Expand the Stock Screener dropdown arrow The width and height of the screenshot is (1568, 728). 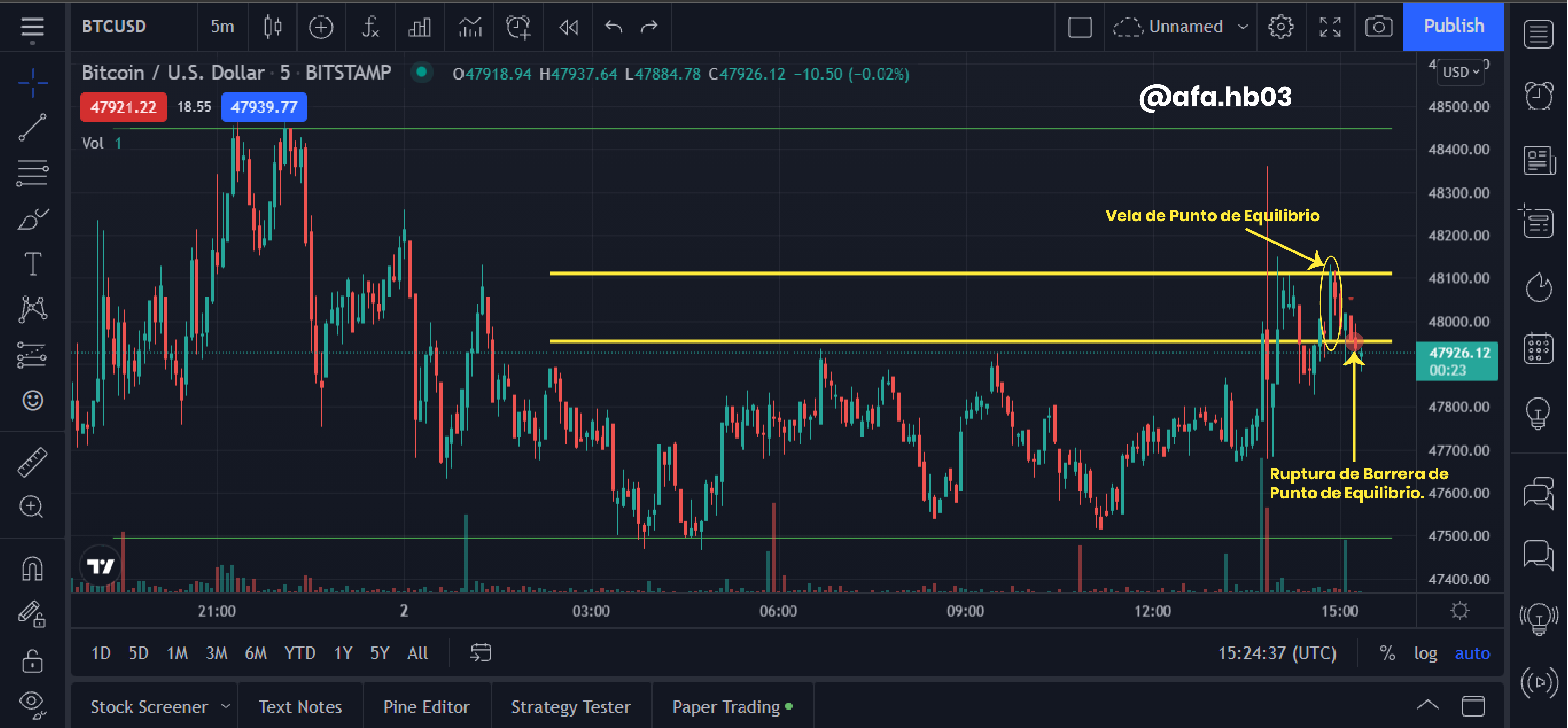click(x=226, y=706)
